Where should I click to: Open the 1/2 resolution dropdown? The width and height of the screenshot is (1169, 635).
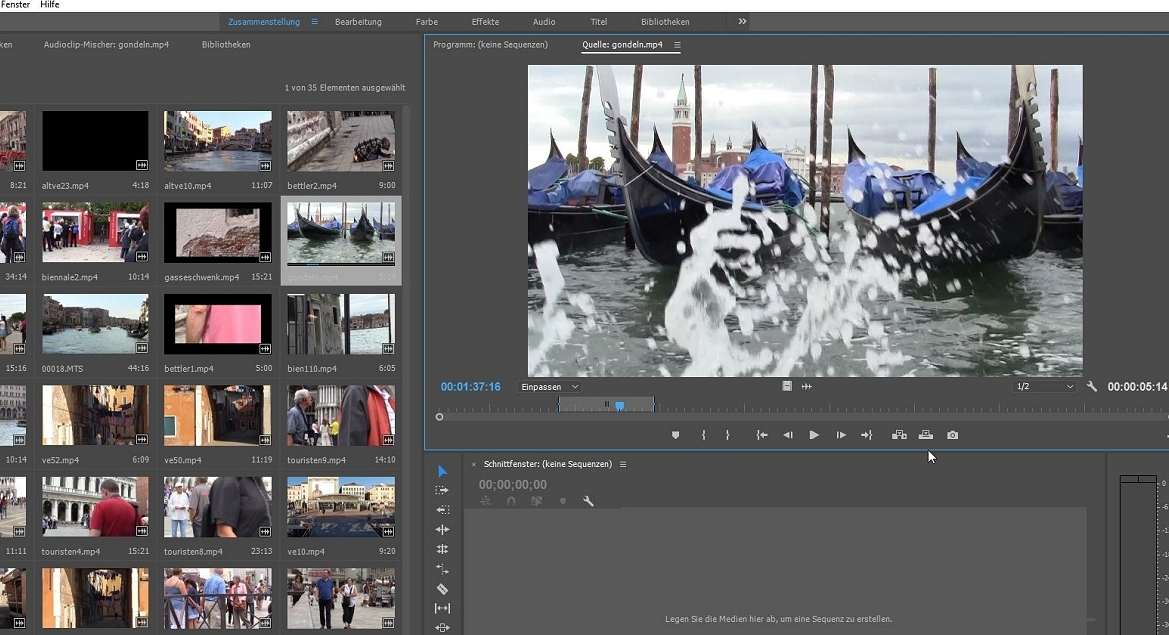tap(1044, 386)
